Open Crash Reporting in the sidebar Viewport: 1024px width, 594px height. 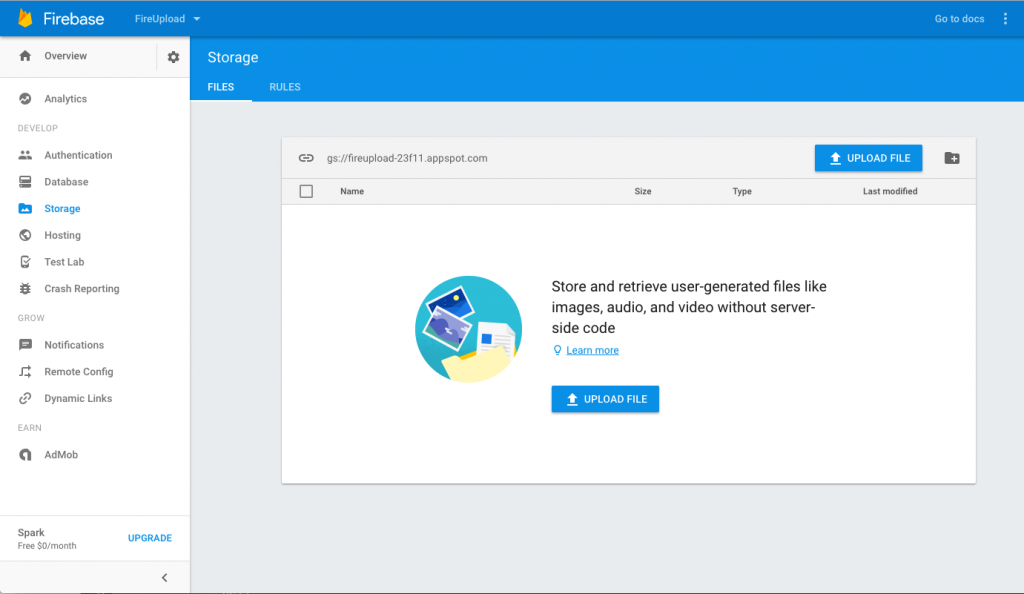click(82, 289)
